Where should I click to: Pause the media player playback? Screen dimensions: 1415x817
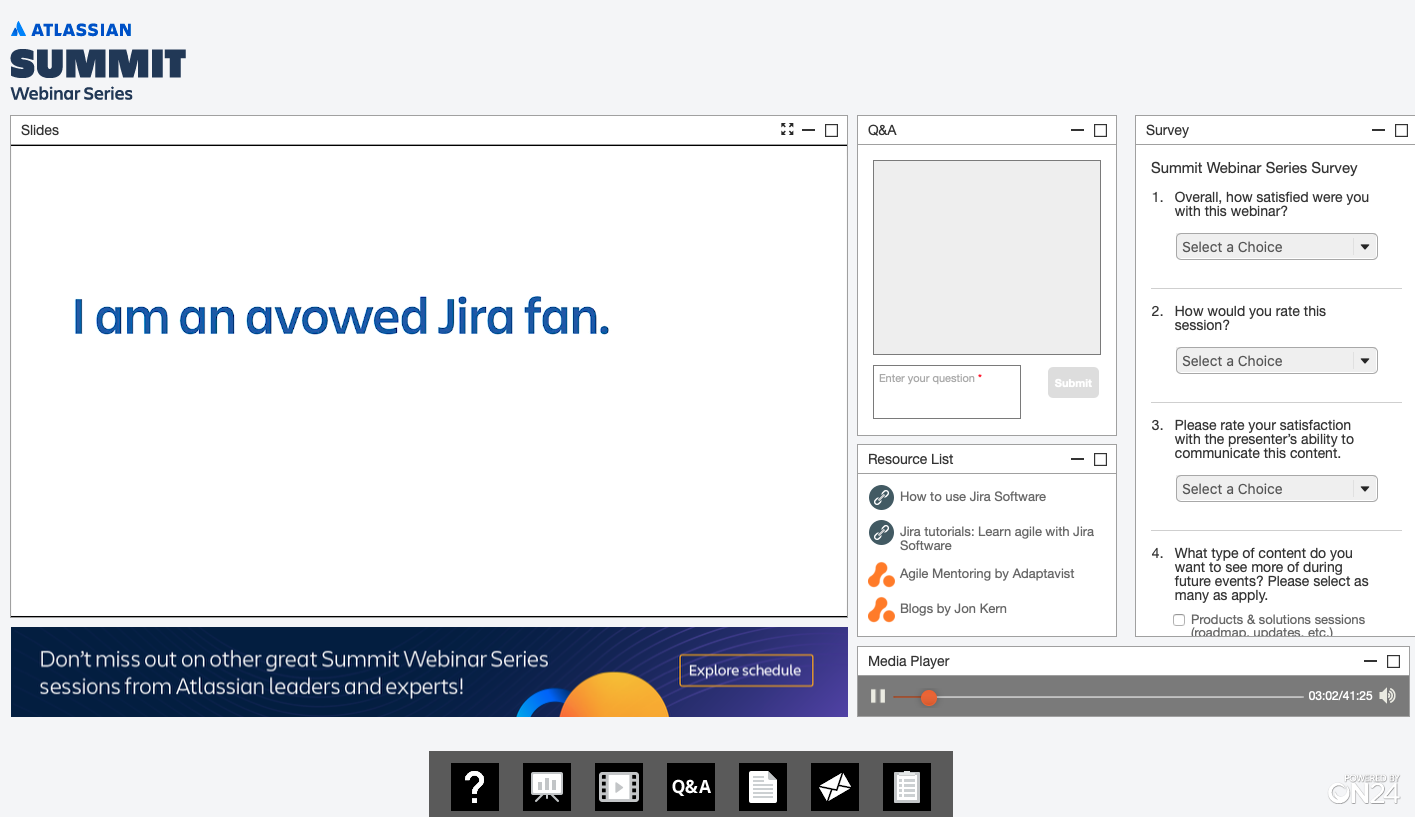pyautogui.click(x=878, y=696)
